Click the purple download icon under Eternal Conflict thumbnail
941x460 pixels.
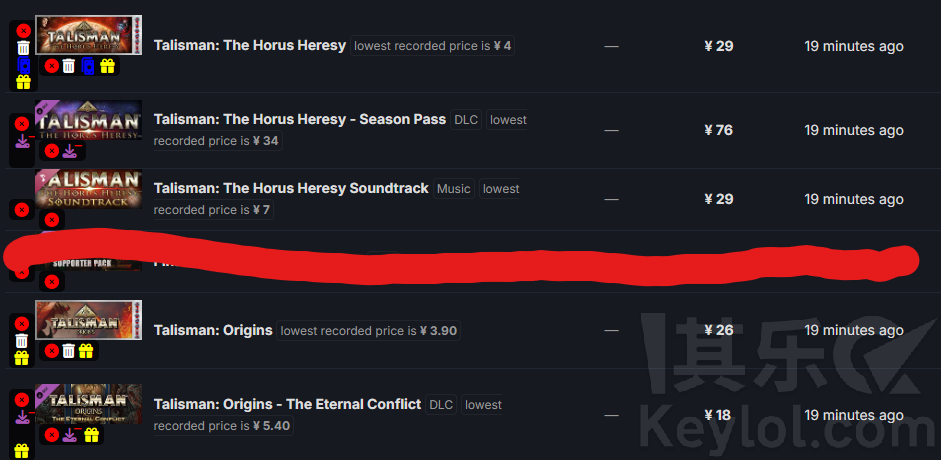pyautogui.click(x=71, y=435)
